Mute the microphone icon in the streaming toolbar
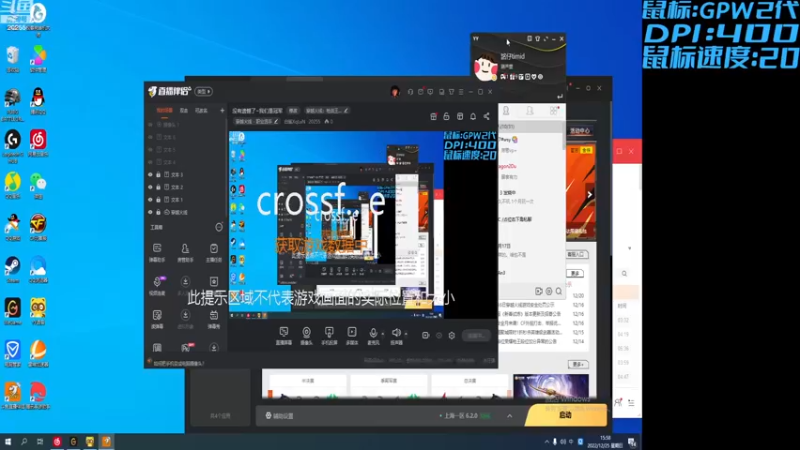This screenshot has width=800, height=450. pyautogui.click(x=373, y=333)
